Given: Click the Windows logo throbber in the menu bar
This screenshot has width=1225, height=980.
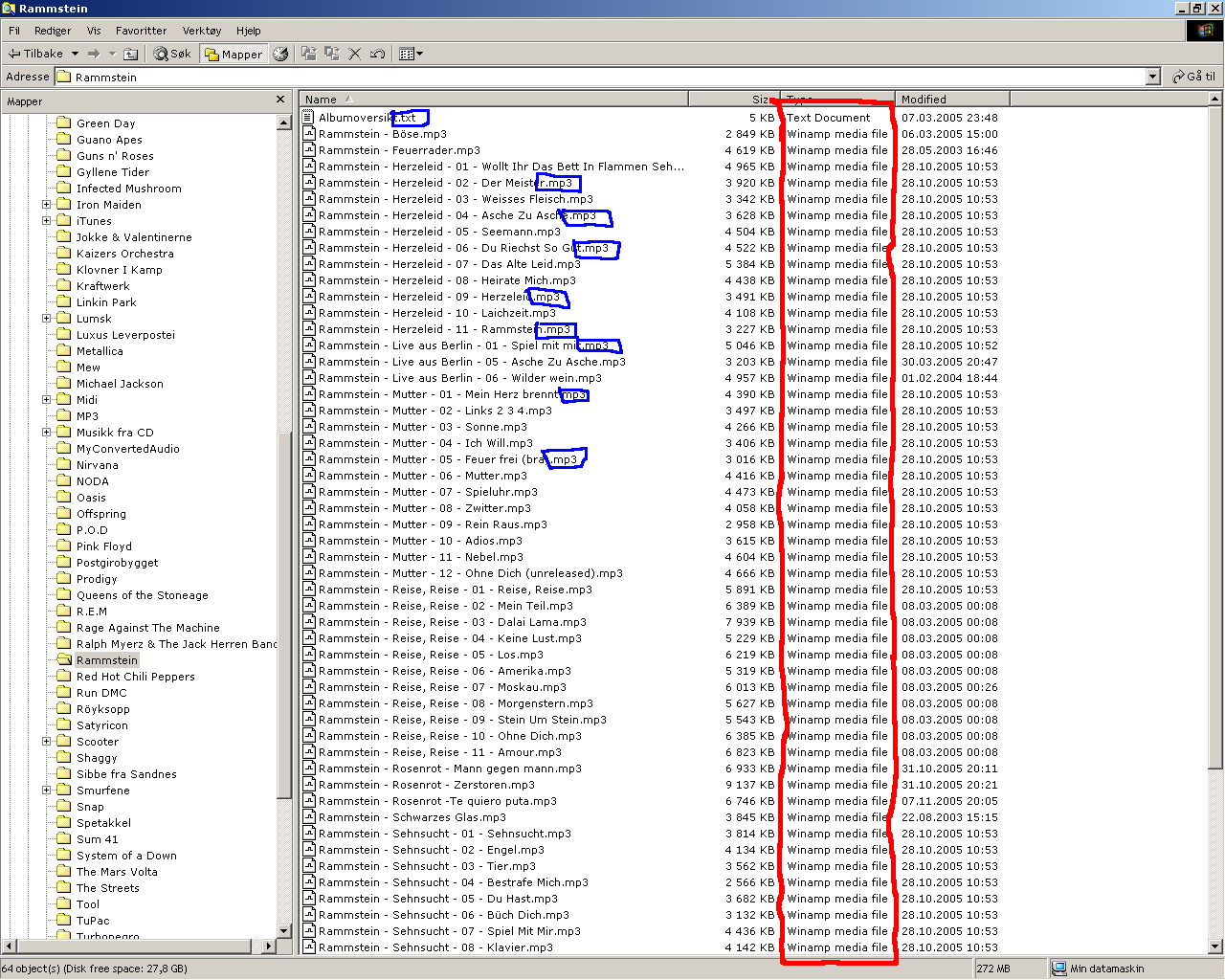Looking at the screenshot, I should click(1205, 31).
